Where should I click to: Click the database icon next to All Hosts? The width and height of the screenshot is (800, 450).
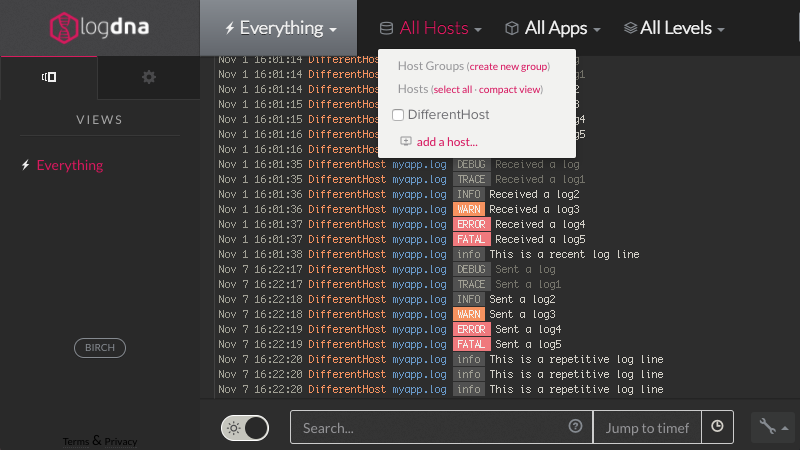386,29
